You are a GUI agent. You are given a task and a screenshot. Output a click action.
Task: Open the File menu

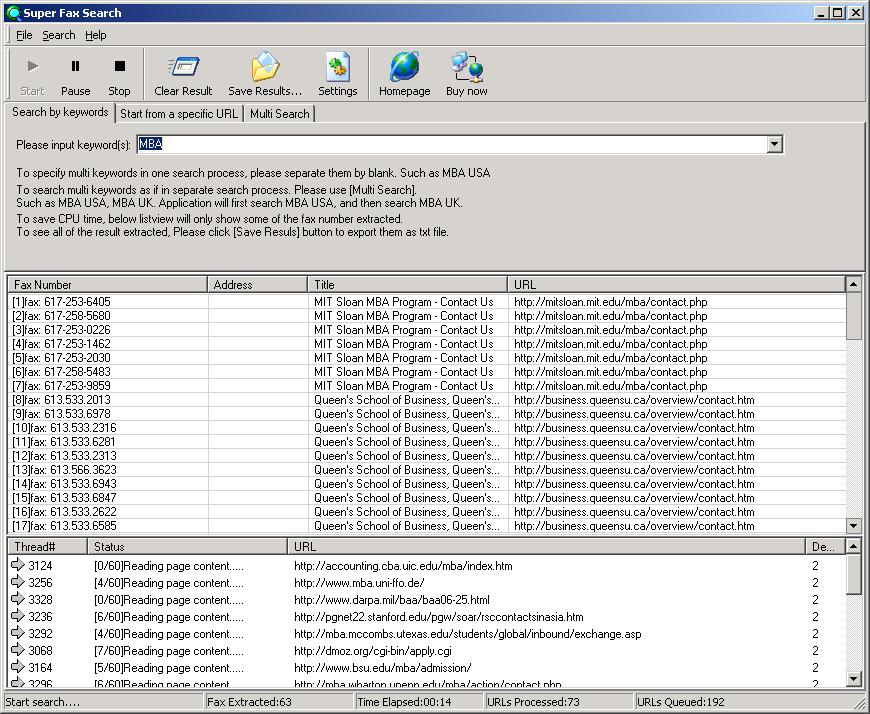(24, 35)
